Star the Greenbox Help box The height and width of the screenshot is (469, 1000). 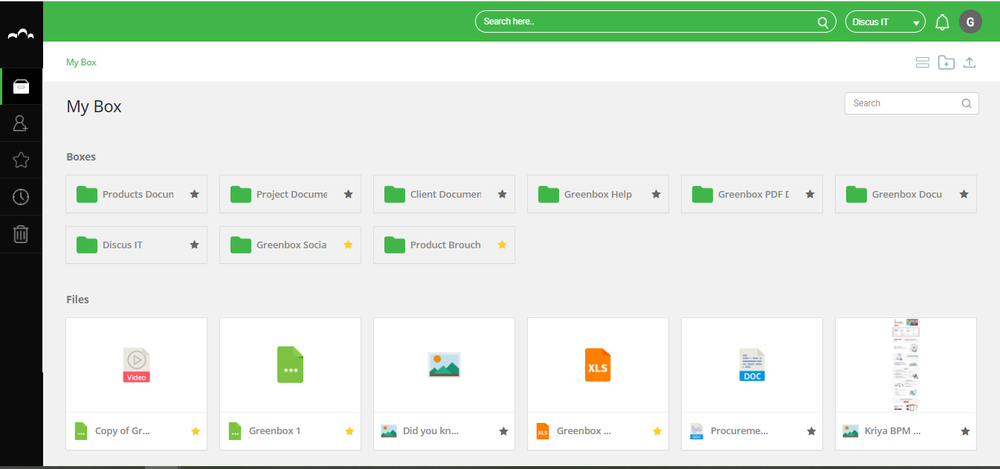(x=656, y=194)
